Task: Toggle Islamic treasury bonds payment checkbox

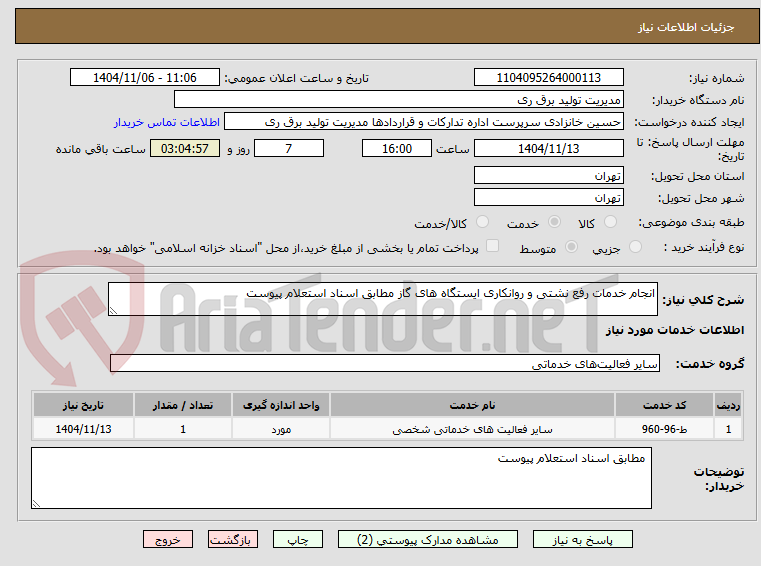Action: pos(493,246)
